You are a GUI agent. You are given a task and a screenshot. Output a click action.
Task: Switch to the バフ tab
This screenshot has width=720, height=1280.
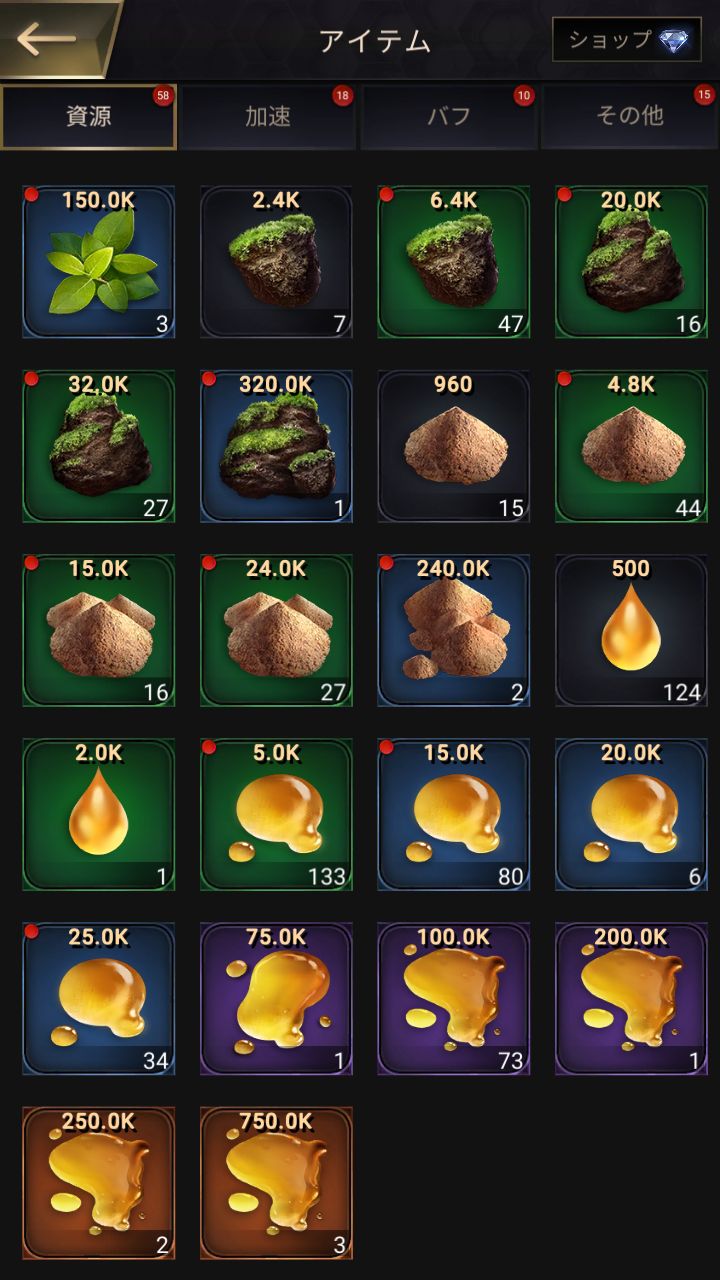point(448,117)
